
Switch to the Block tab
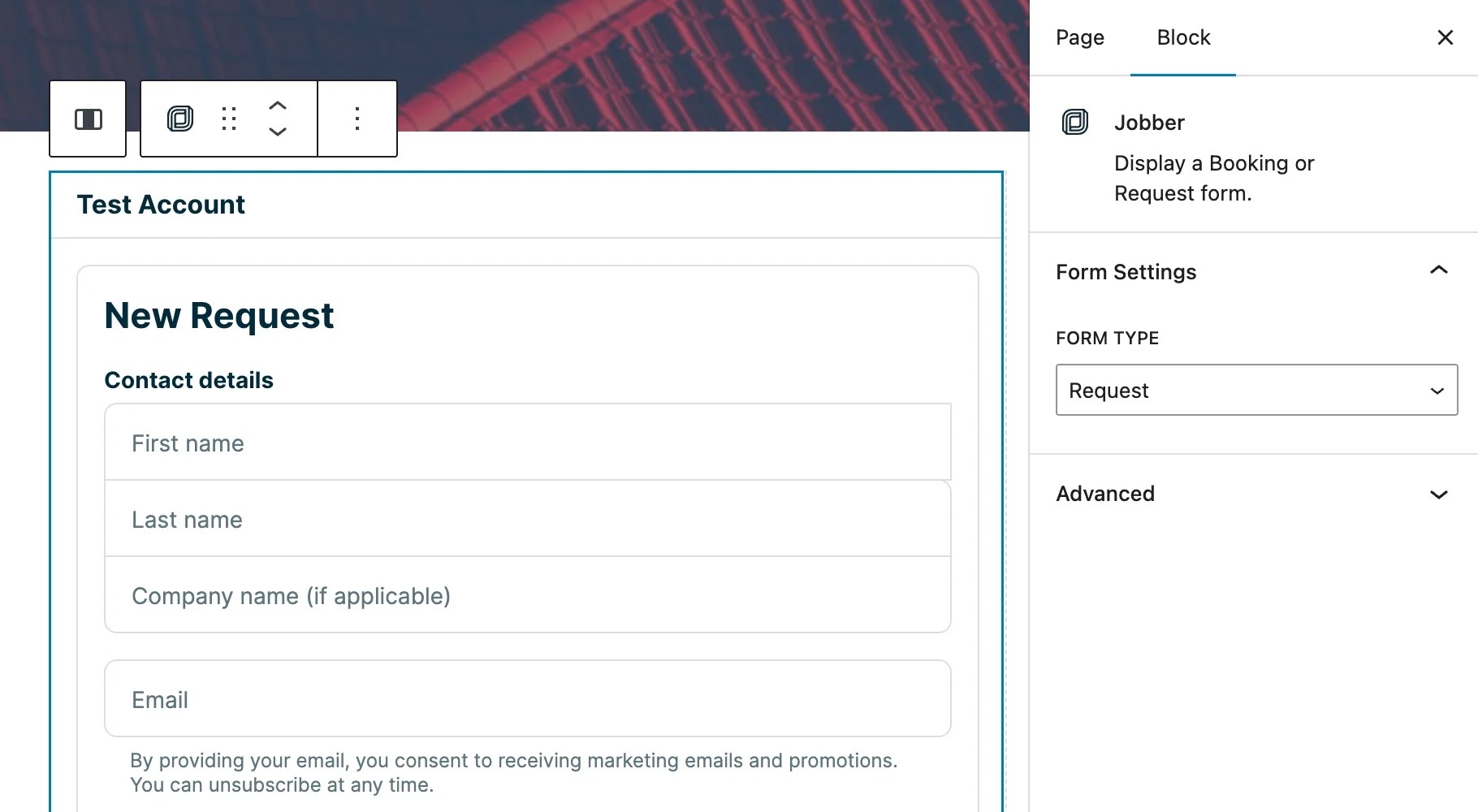1183,37
